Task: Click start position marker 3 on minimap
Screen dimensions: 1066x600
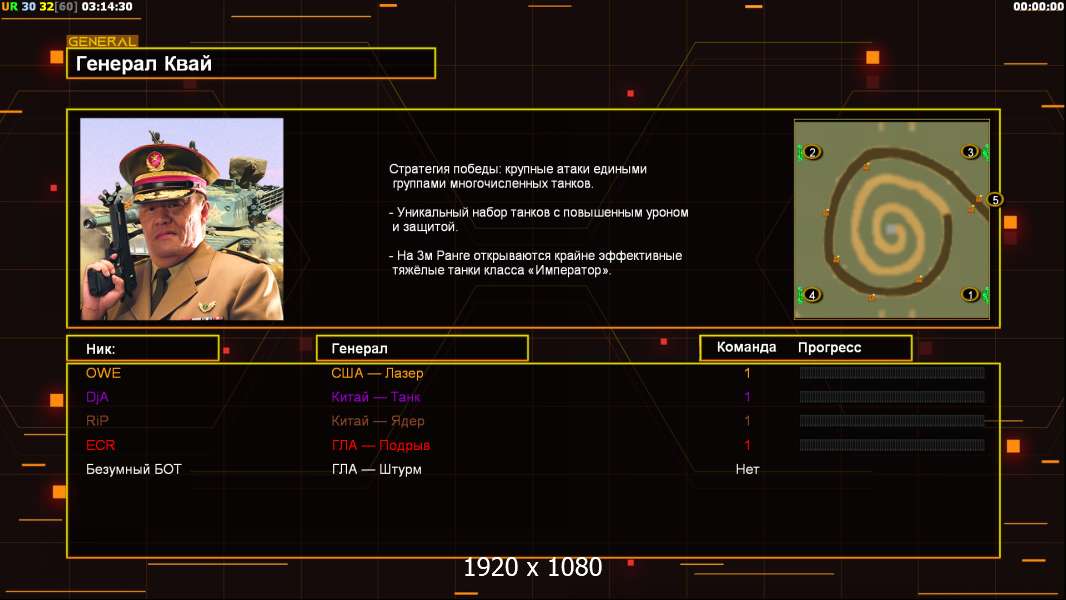Action: coord(969,152)
